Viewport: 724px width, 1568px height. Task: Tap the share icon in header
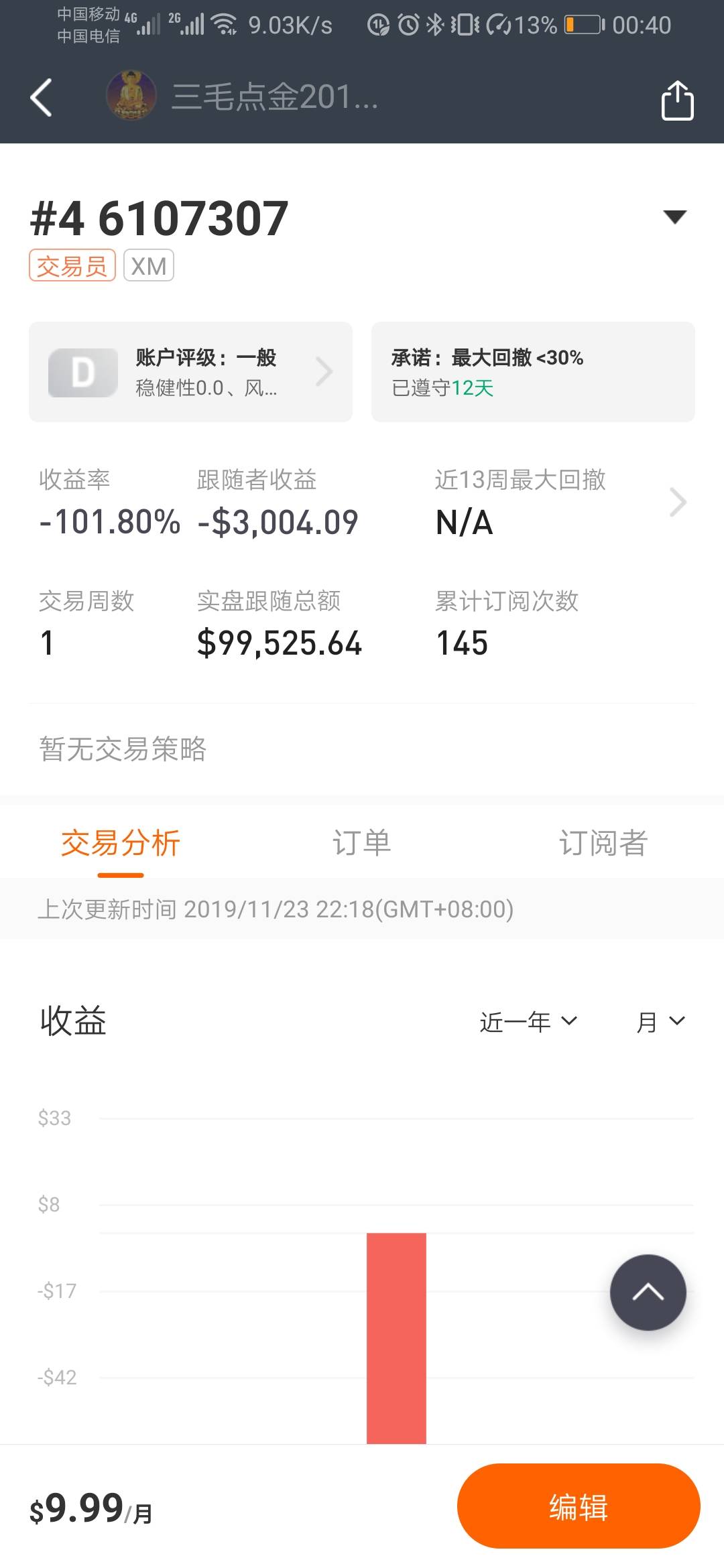pyautogui.click(x=677, y=101)
